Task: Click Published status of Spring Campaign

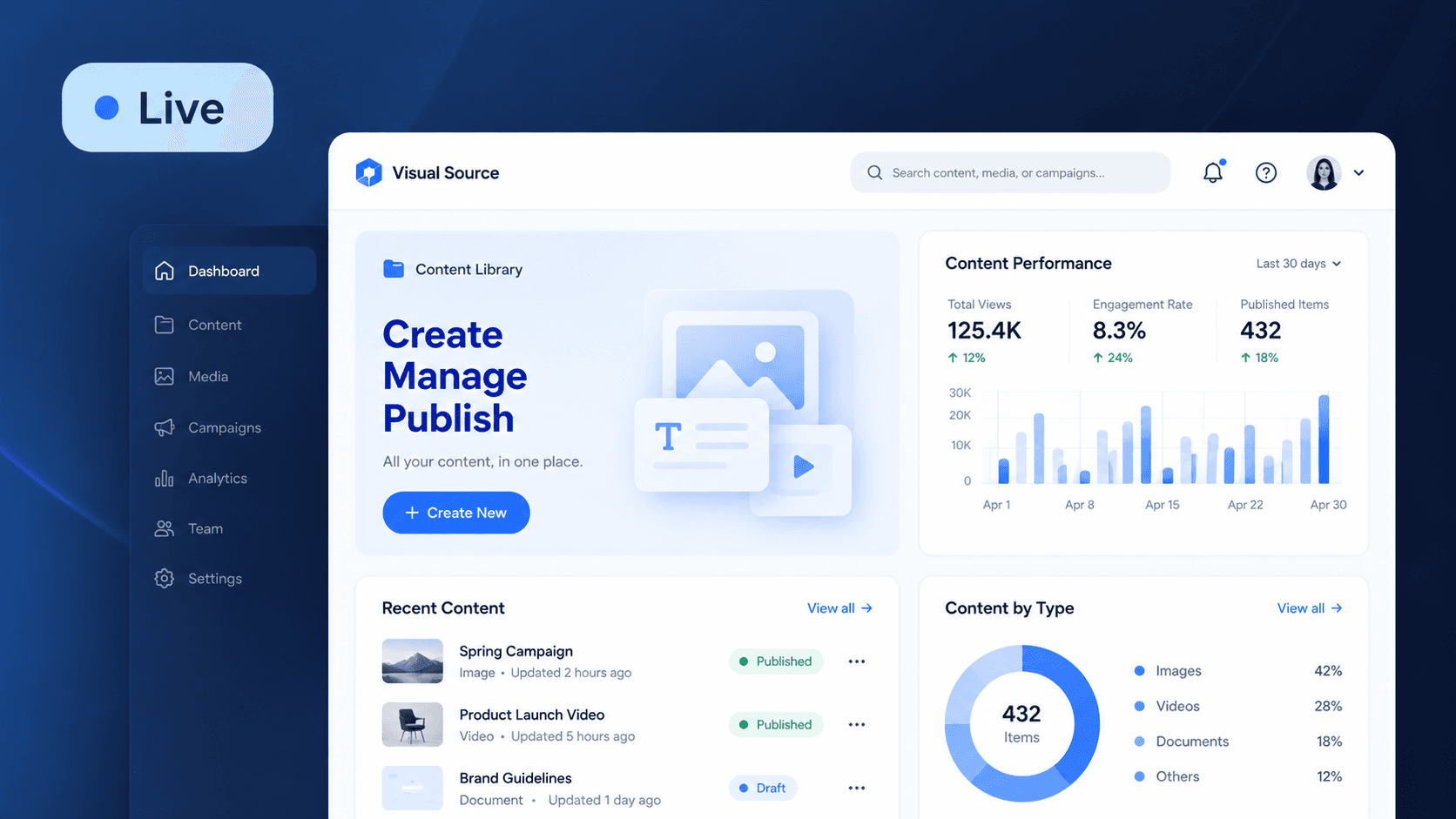Action: (x=776, y=661)
